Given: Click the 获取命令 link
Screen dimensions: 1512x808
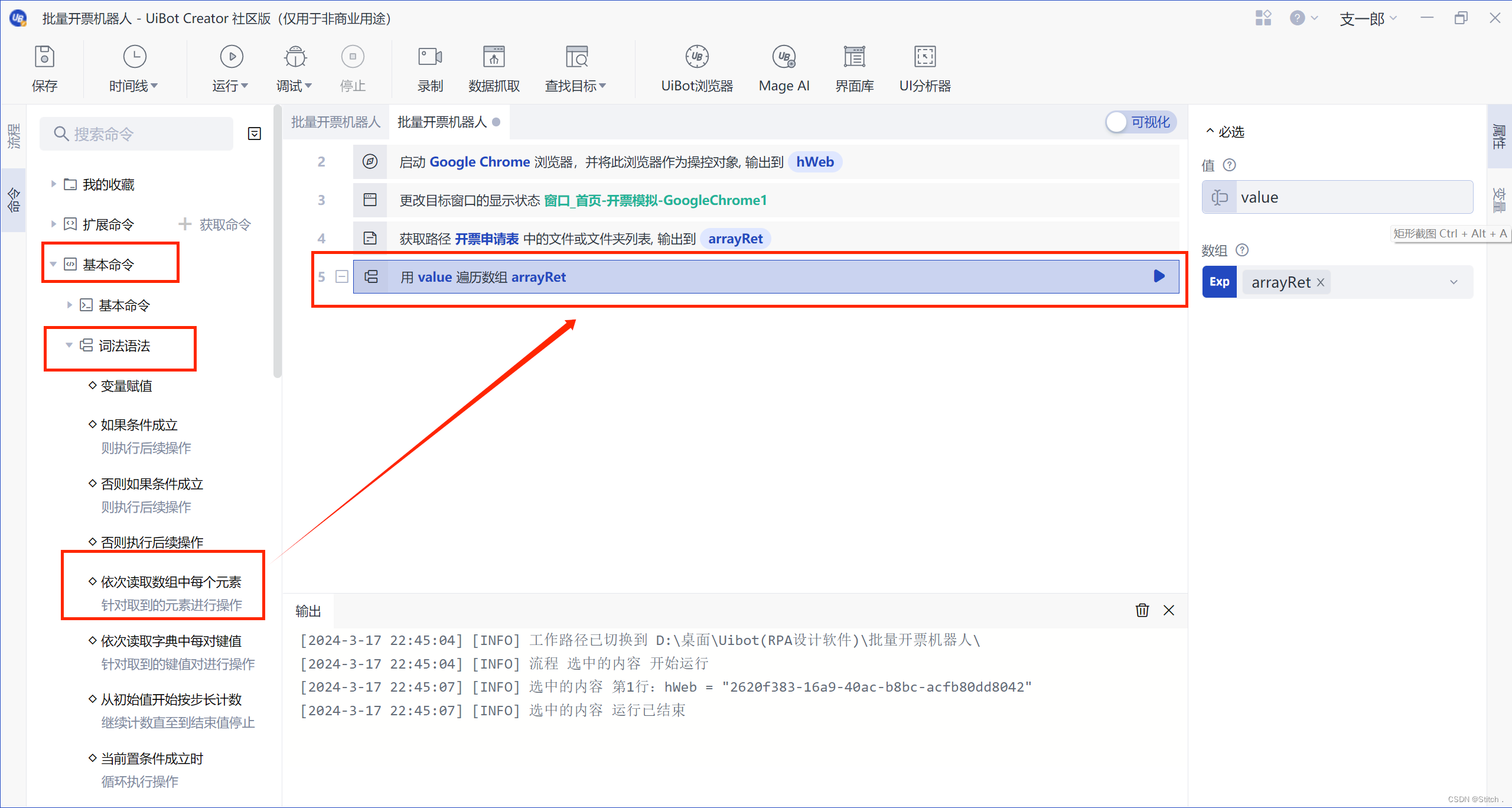Looking at the screenshot, I should 215,224.
